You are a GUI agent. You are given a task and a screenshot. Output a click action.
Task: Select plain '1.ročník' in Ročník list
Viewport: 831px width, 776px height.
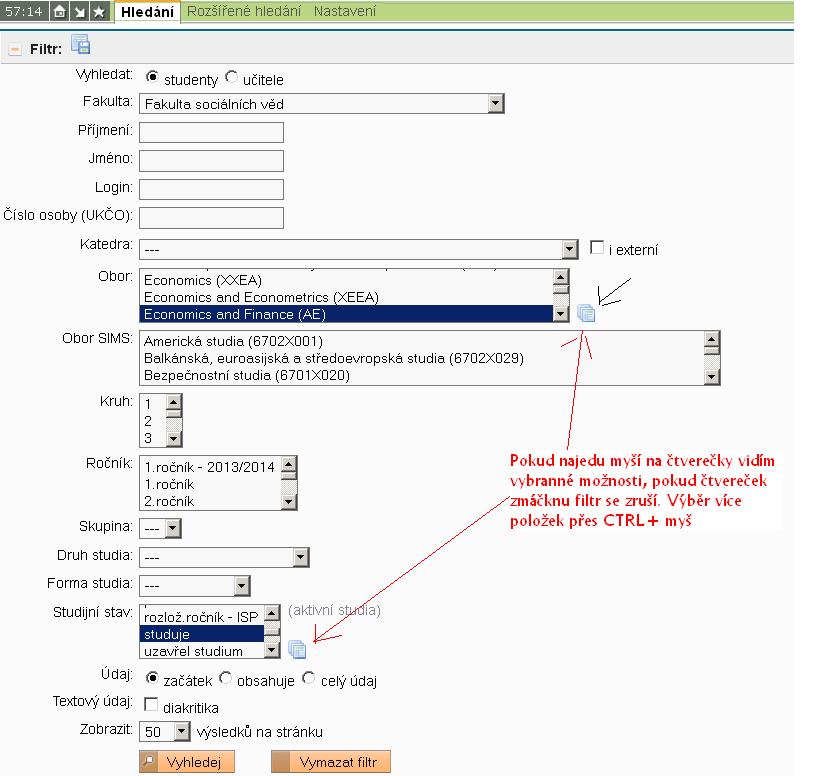tap(211, 484)
